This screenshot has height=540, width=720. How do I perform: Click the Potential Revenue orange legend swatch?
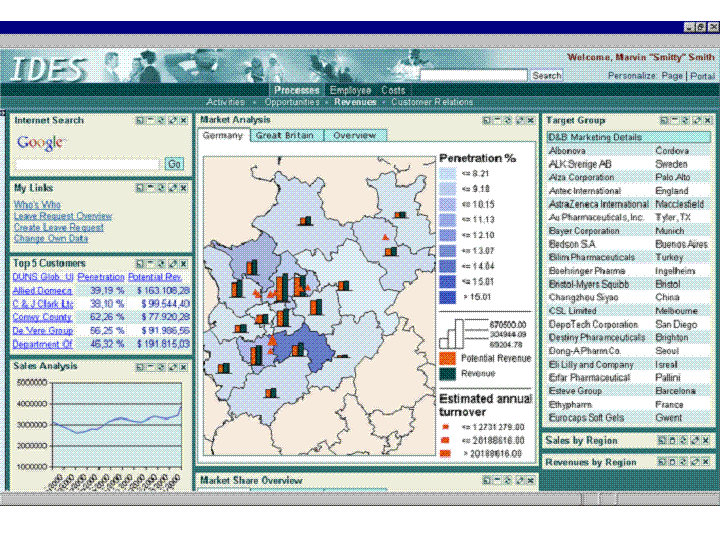pos(447,358)
